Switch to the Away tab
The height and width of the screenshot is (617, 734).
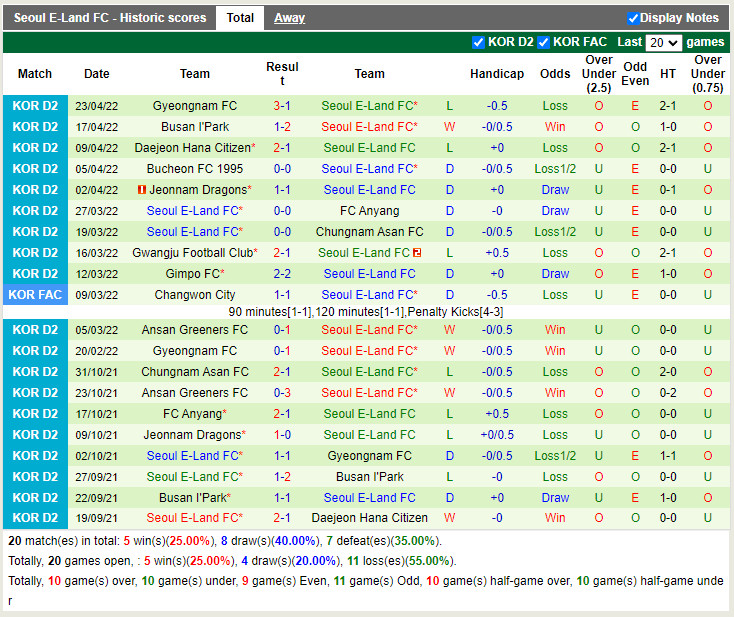point(290,18)
